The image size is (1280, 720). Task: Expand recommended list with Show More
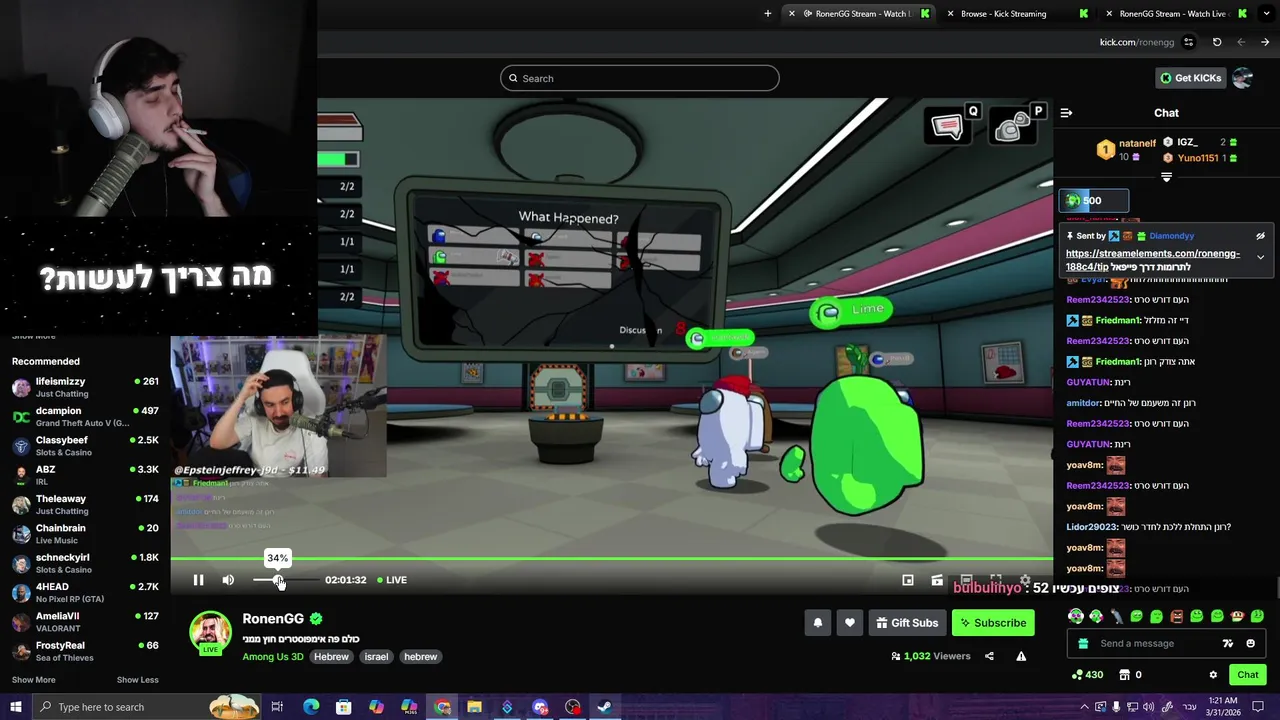(33, 680)
